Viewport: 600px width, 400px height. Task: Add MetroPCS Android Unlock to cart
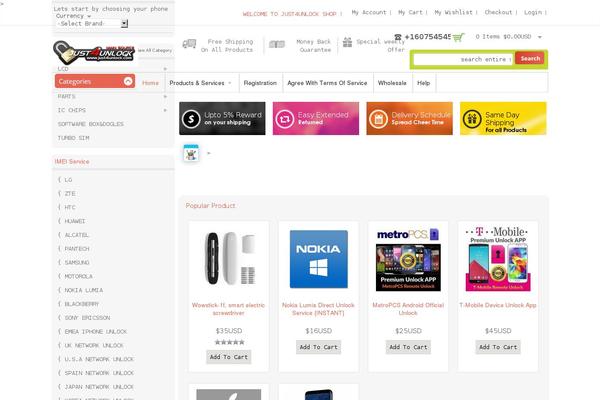click(x=408, y=347)
